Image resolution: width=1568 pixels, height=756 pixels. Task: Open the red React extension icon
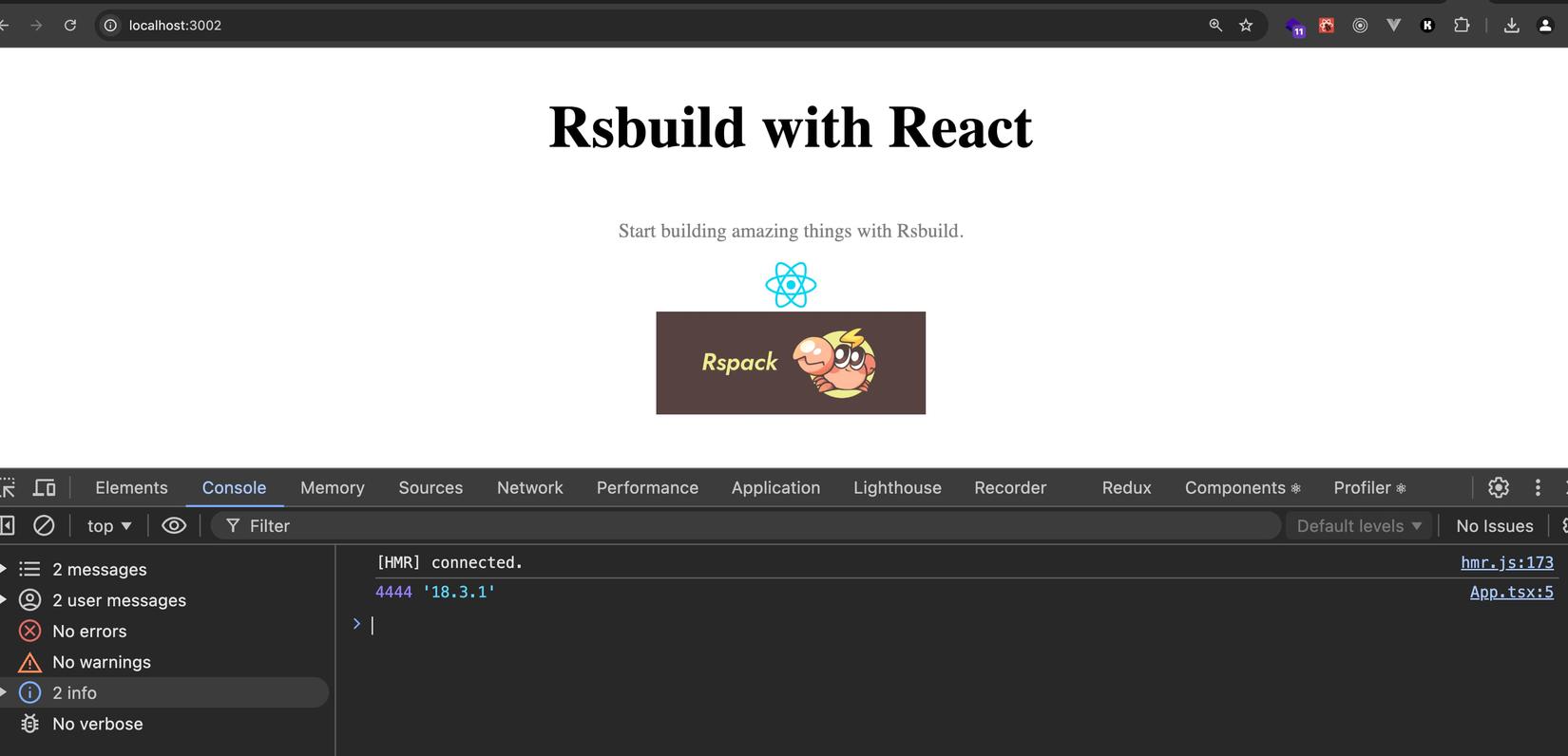1327,26
